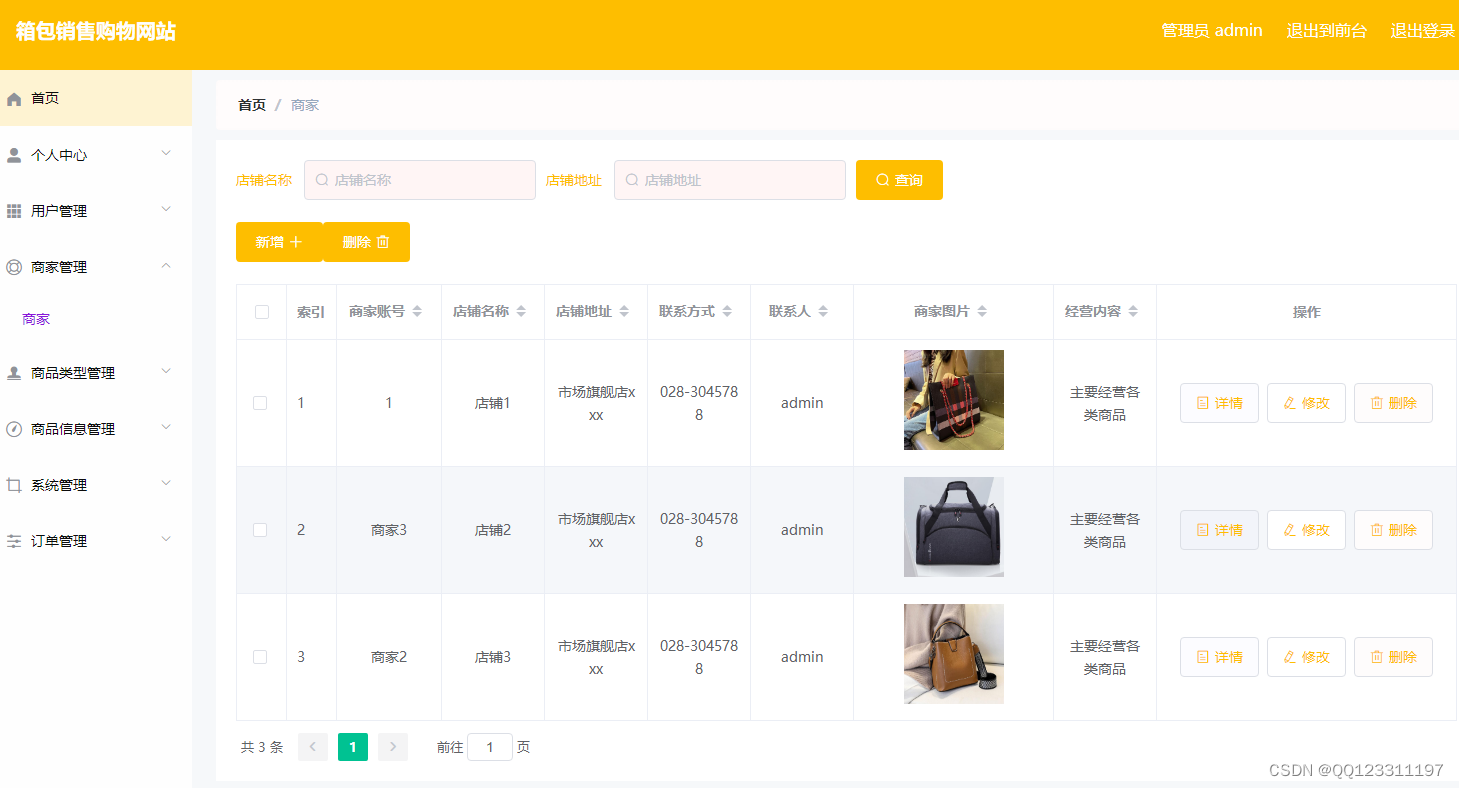The height and width of the screenshot is (788, 1459).
Task: Go to previous page arrow
Action: click(x=313, y=747)
